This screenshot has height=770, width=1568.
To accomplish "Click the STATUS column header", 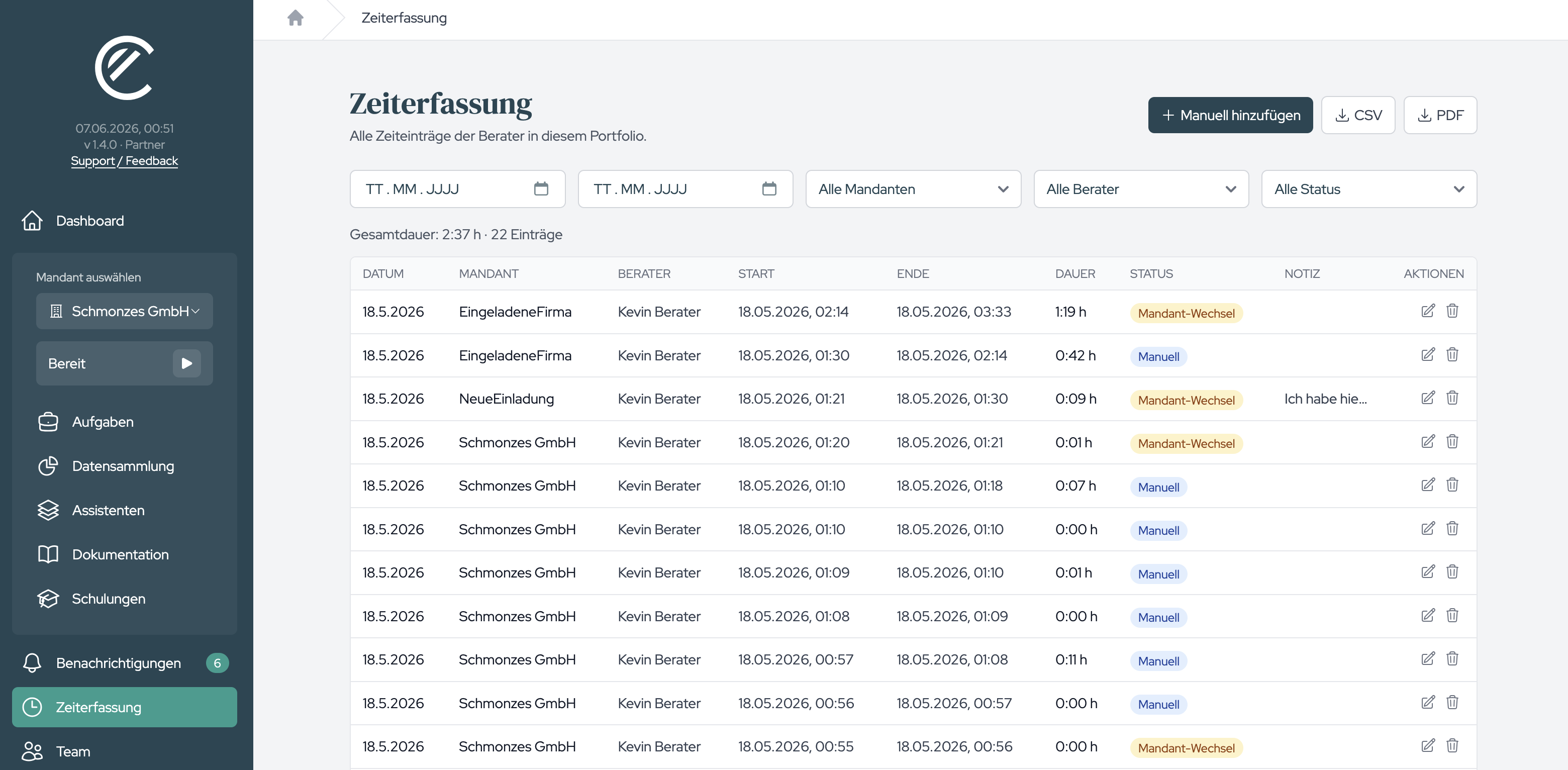I will [x=1151, y=274].
